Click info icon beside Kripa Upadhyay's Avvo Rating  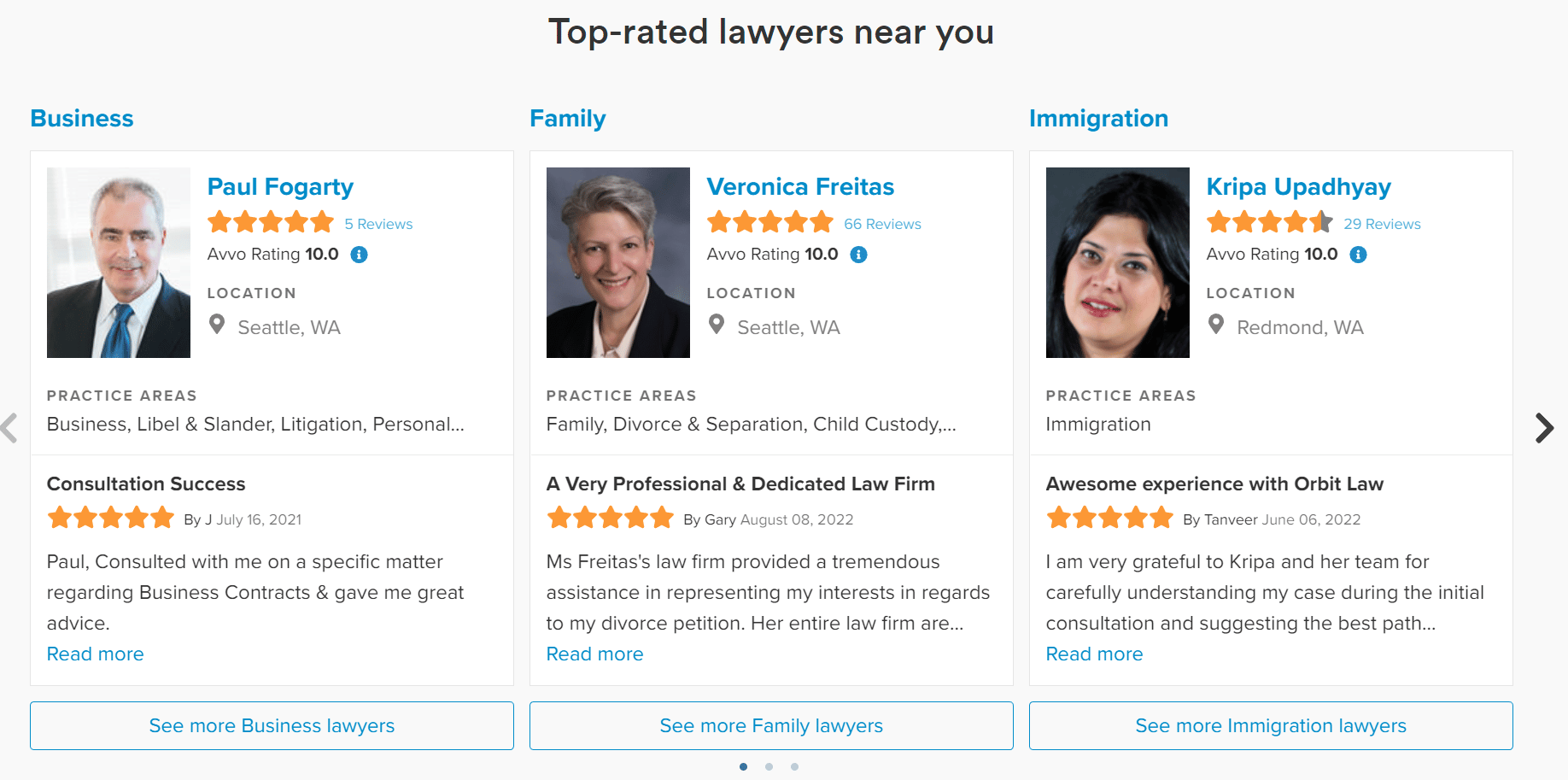[x=1359, y=255]
